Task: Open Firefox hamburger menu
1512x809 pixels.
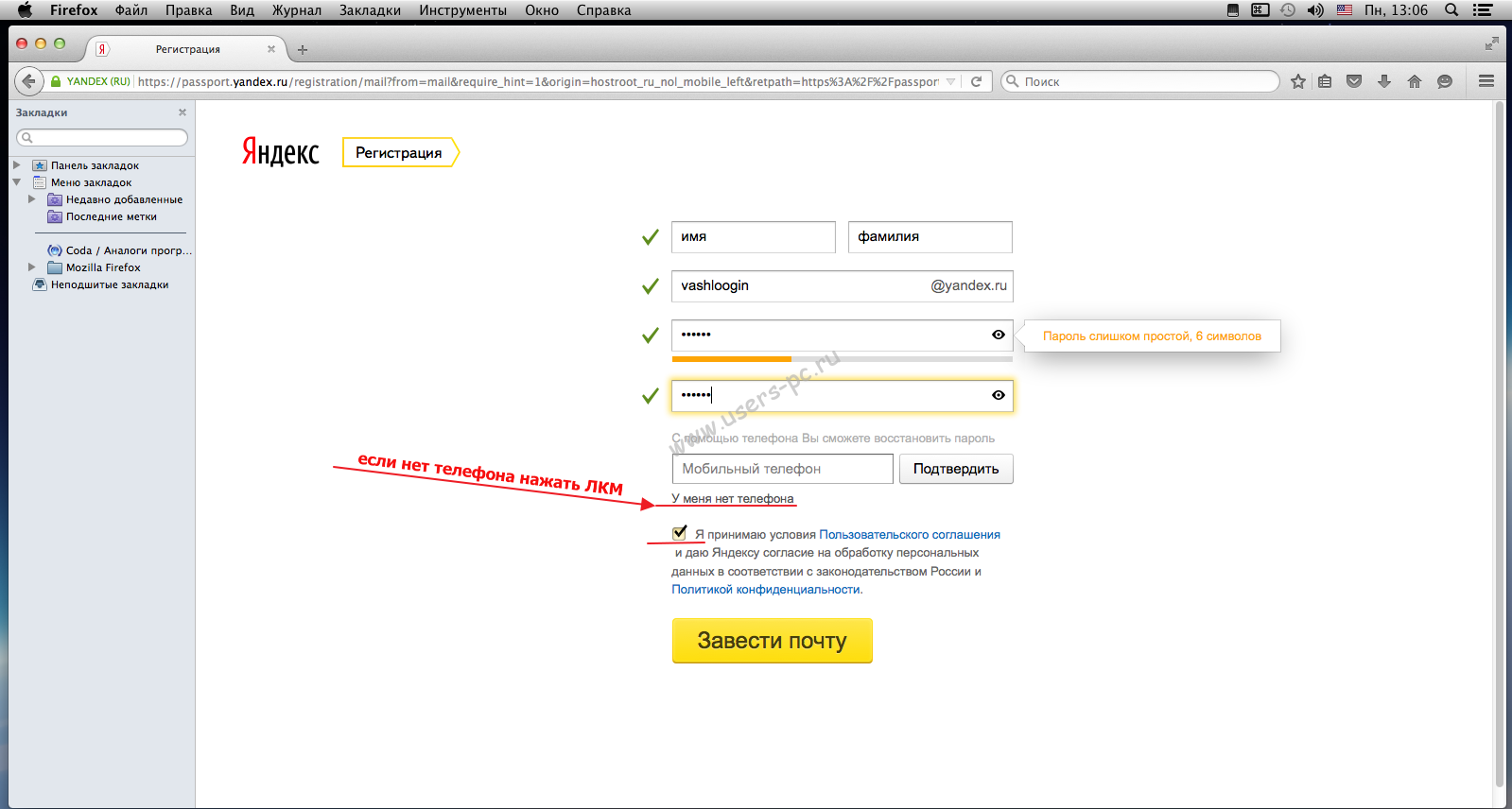Action: [x=1486, y=81]
